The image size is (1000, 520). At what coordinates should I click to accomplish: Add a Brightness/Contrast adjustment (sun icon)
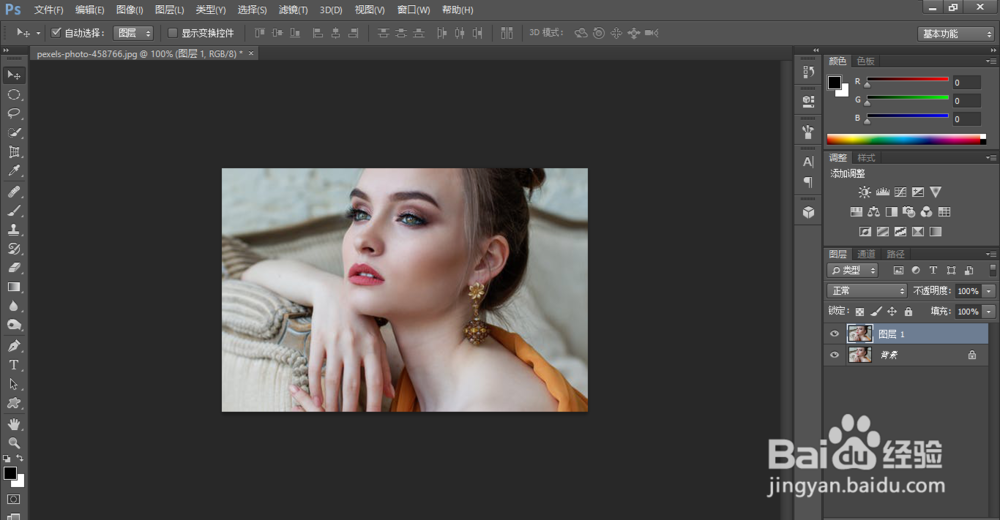[x=864, y=192]
